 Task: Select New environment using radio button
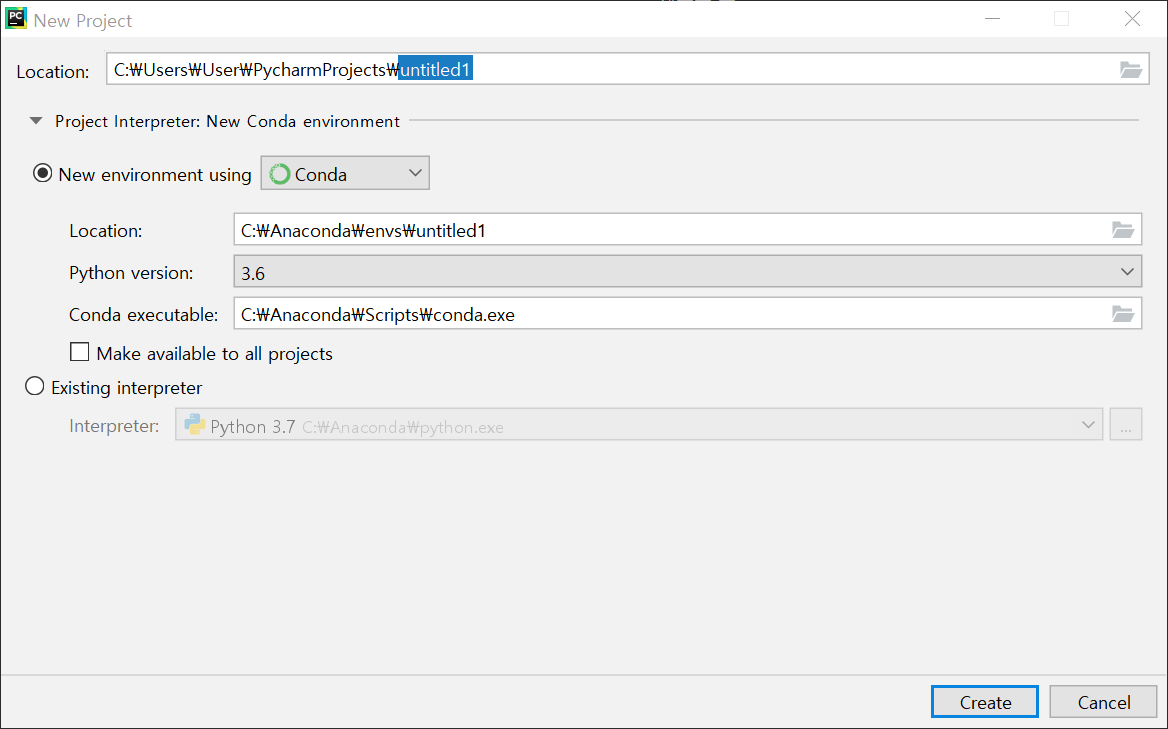pos(42,174)
